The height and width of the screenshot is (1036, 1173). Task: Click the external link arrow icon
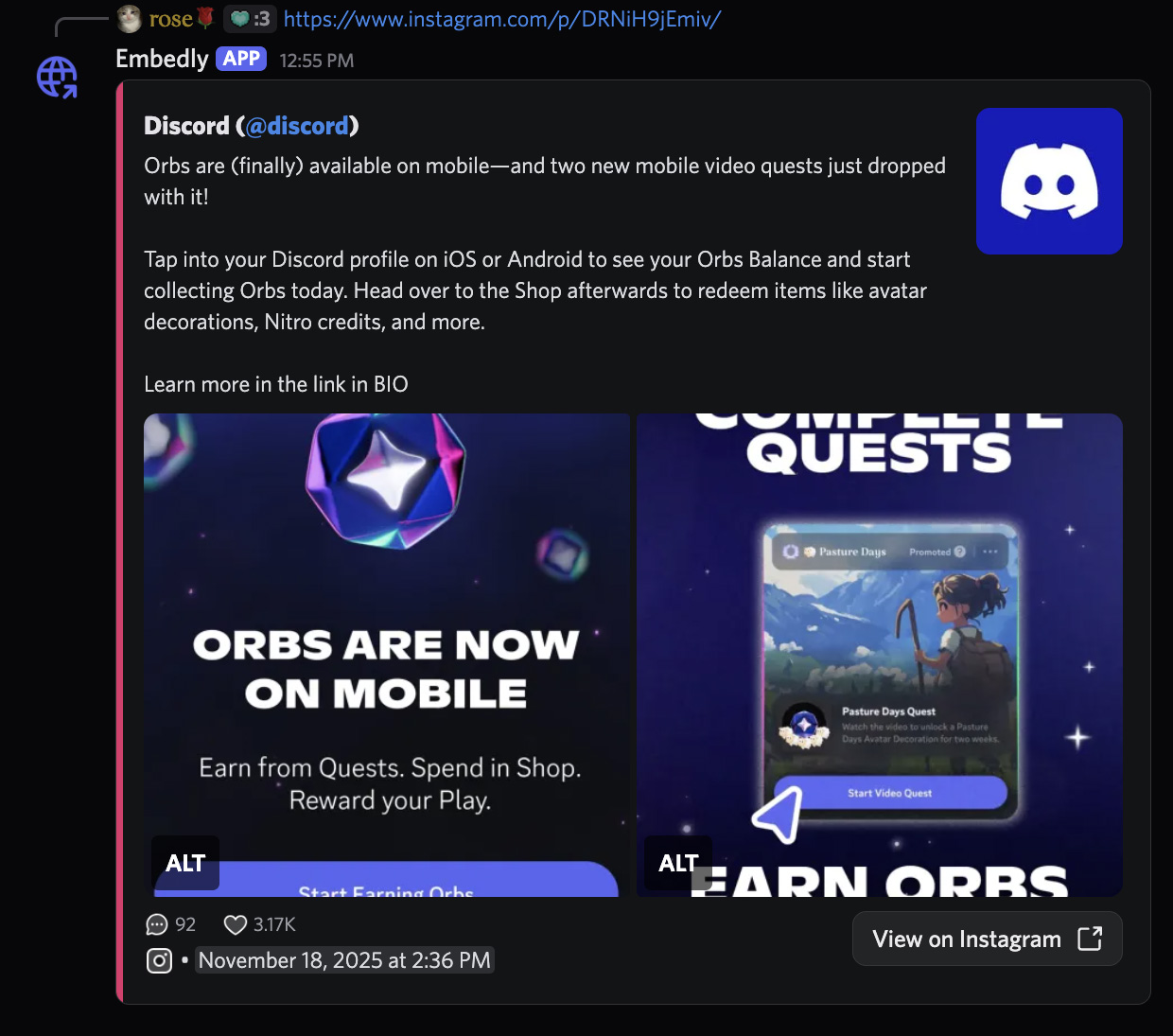point(1090,939)
